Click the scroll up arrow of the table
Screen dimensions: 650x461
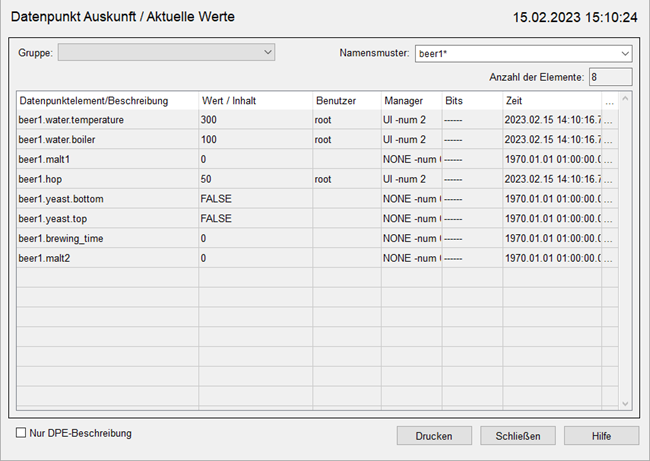click(x=626, y=99)
